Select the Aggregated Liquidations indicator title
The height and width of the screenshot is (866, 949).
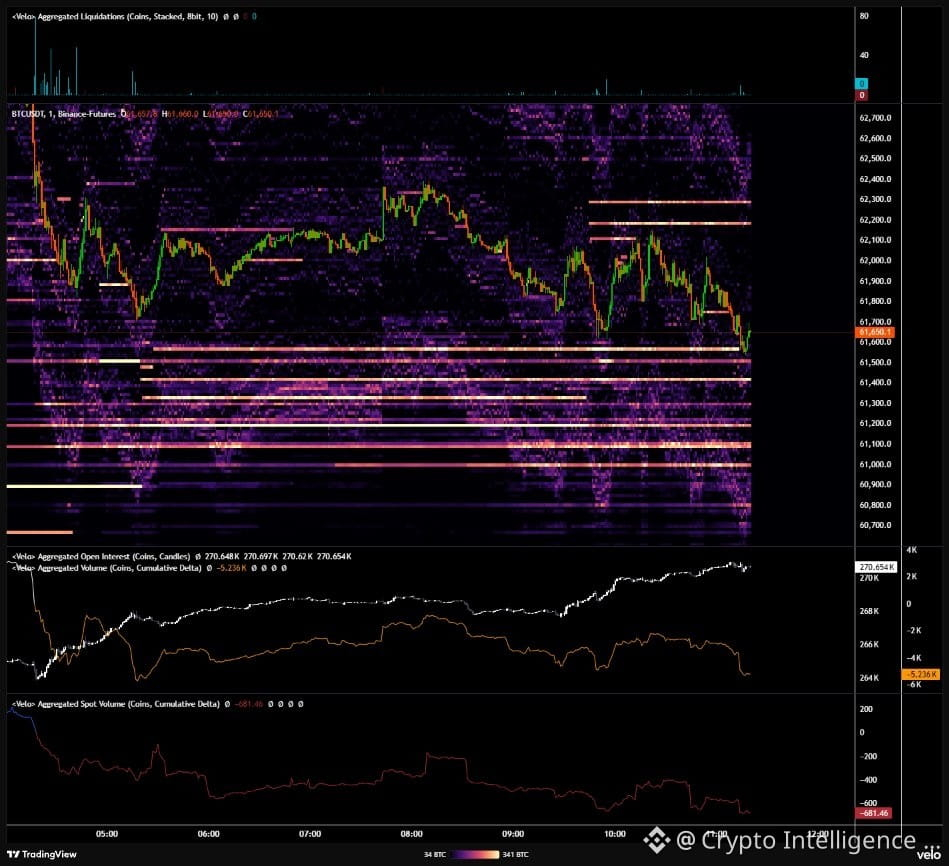(115, 16)
